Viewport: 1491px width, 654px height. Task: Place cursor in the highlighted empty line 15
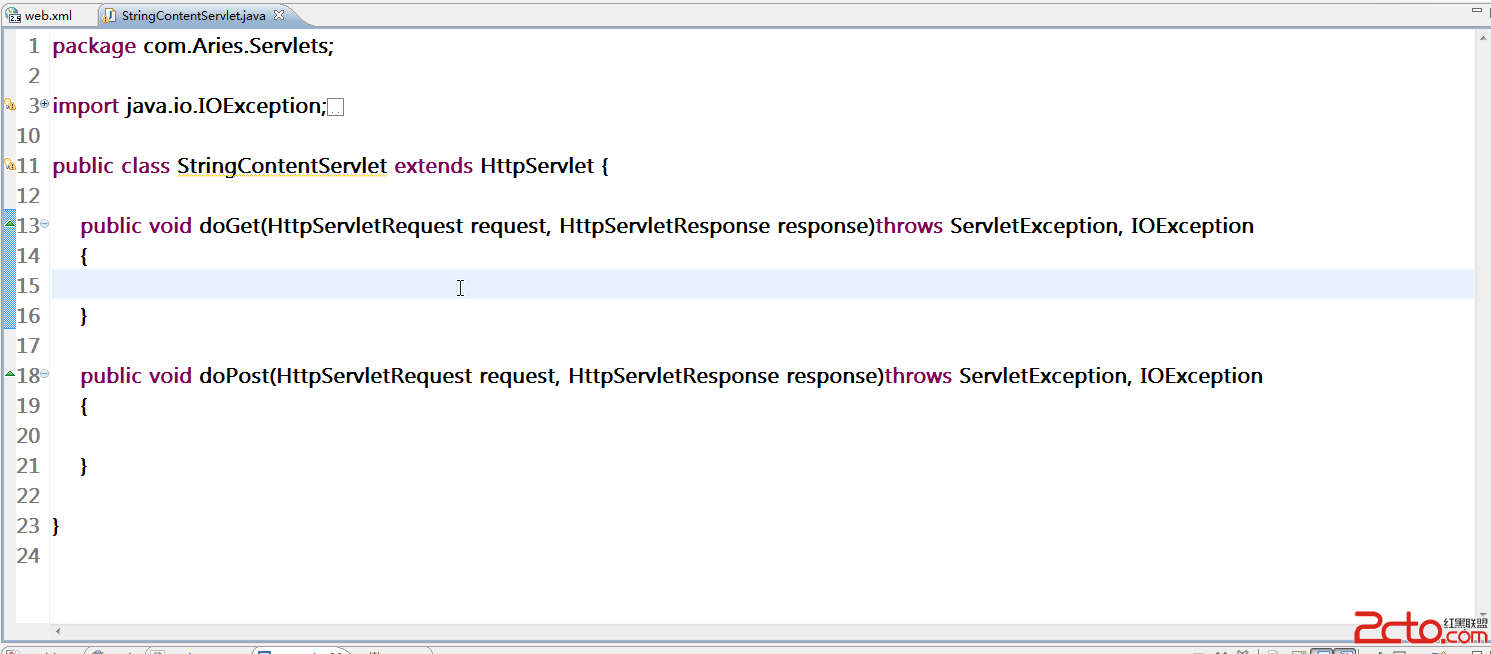(x=762, y=285)
